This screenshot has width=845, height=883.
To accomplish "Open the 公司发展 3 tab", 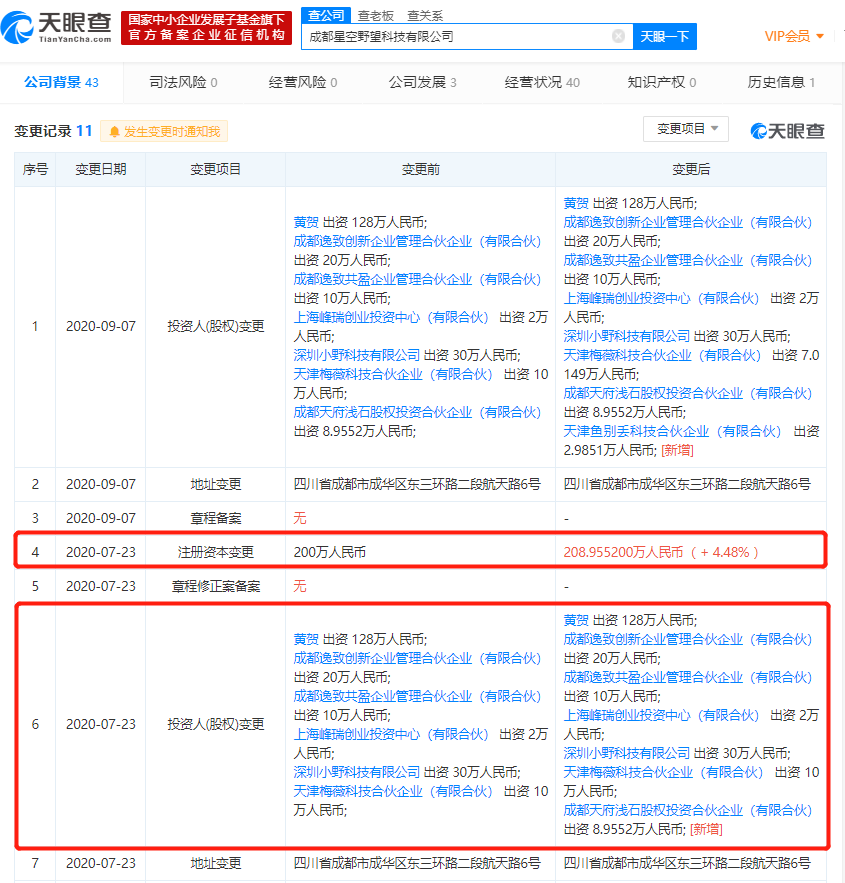I will (422, 82).
